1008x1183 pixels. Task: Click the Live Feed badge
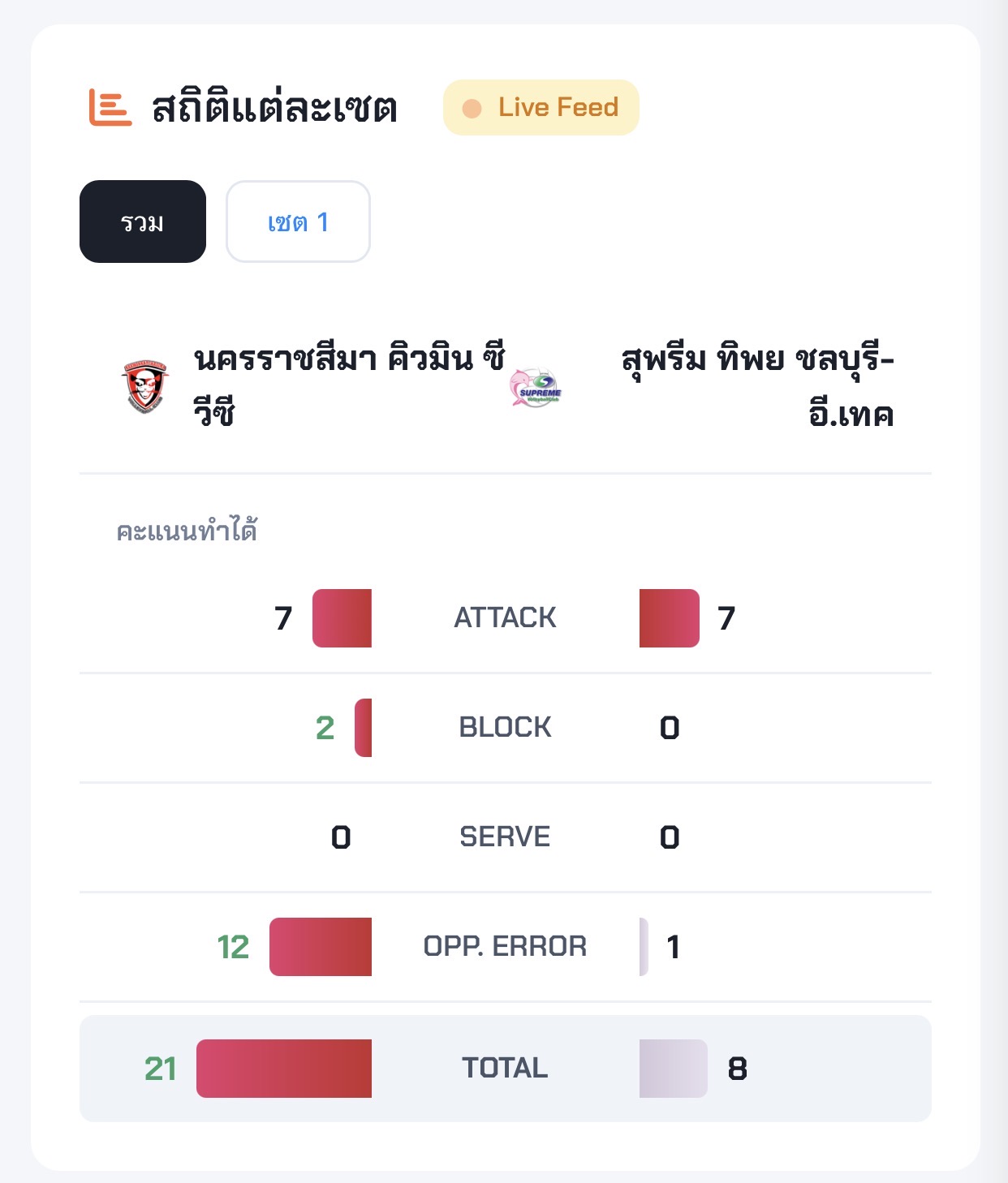coord(541,107)
